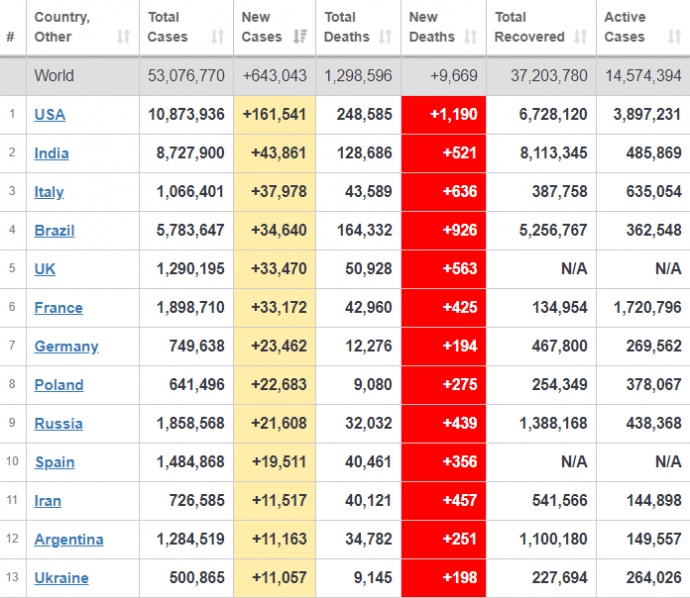Go to Italy's country page
The image size is (690, 598).
click(49, 192)
